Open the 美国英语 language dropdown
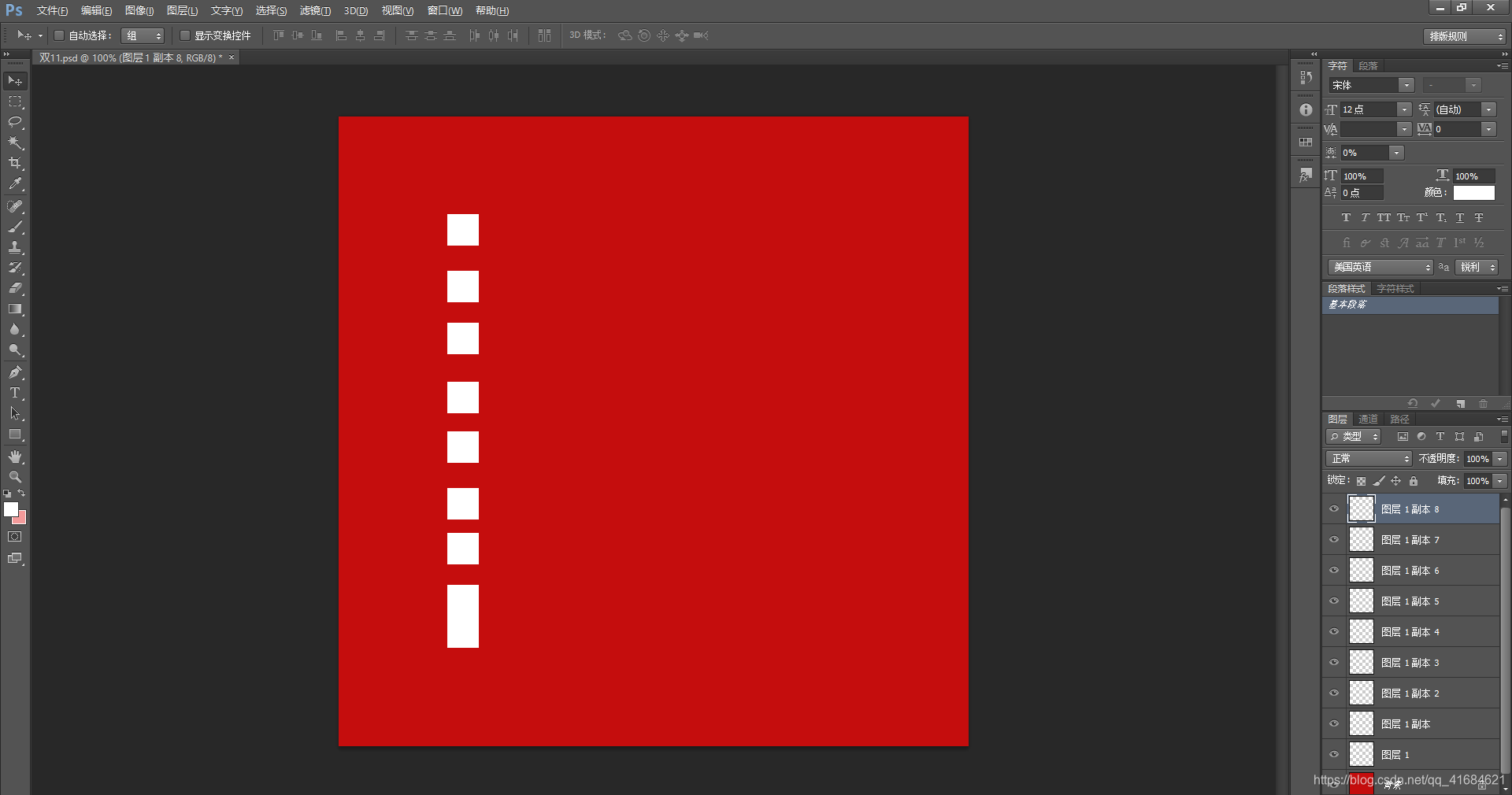 [x=1380, y=268]
